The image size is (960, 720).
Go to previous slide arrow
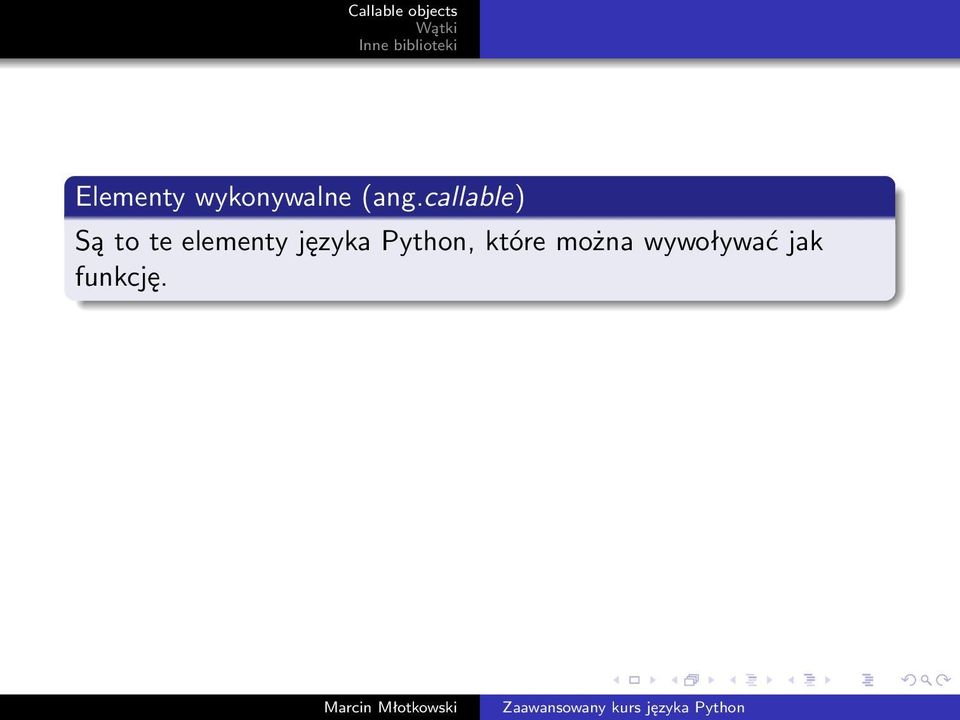pyautogui.click(x=617, y=680)
